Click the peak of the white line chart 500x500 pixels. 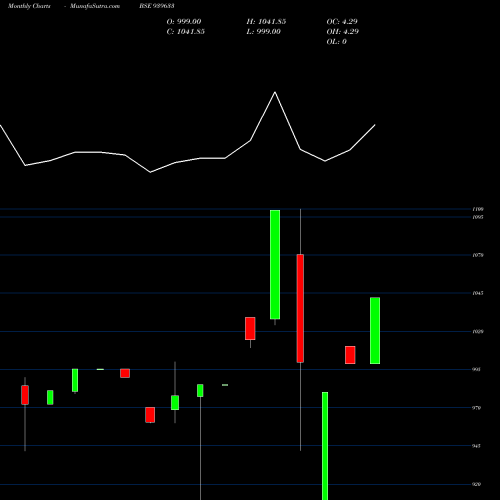(275, 92)
